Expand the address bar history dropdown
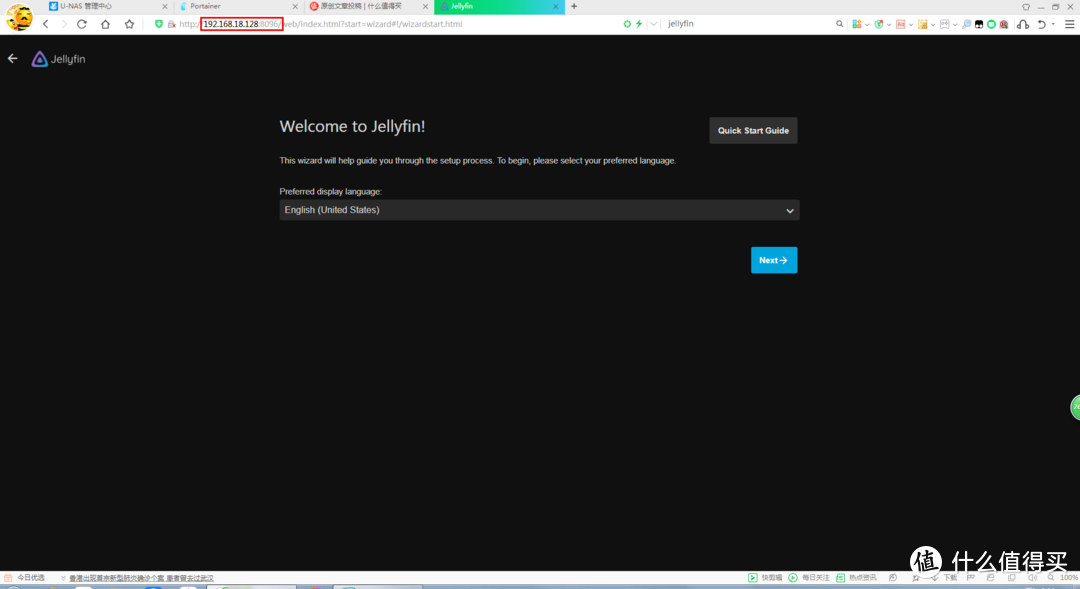The height and width of the screenshot is (589, 1080). point(654,24)
